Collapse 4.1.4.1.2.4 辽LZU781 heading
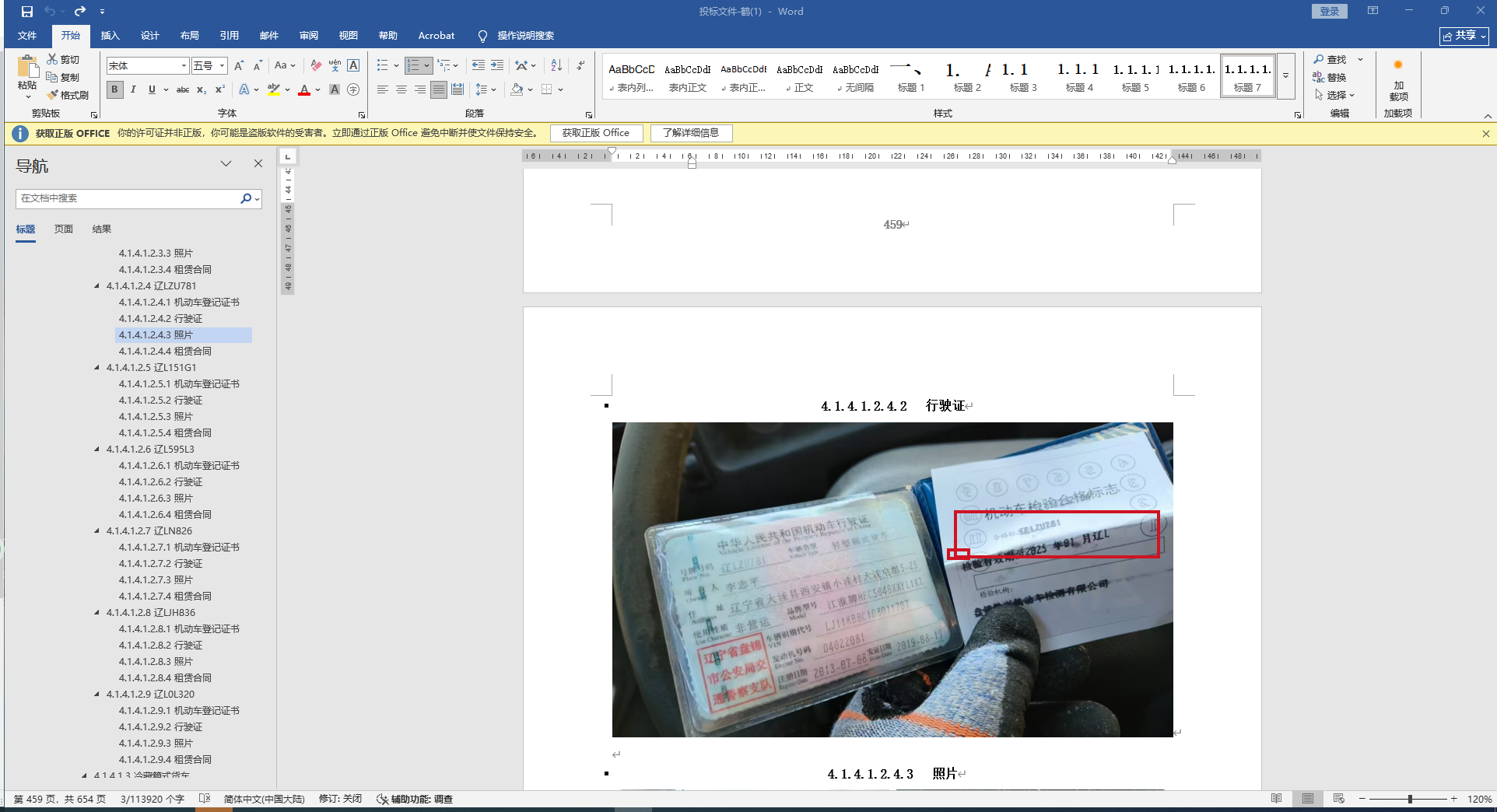Image resolution: width=1497 pixels, height=812 pixels. click(x=97, y=286)
